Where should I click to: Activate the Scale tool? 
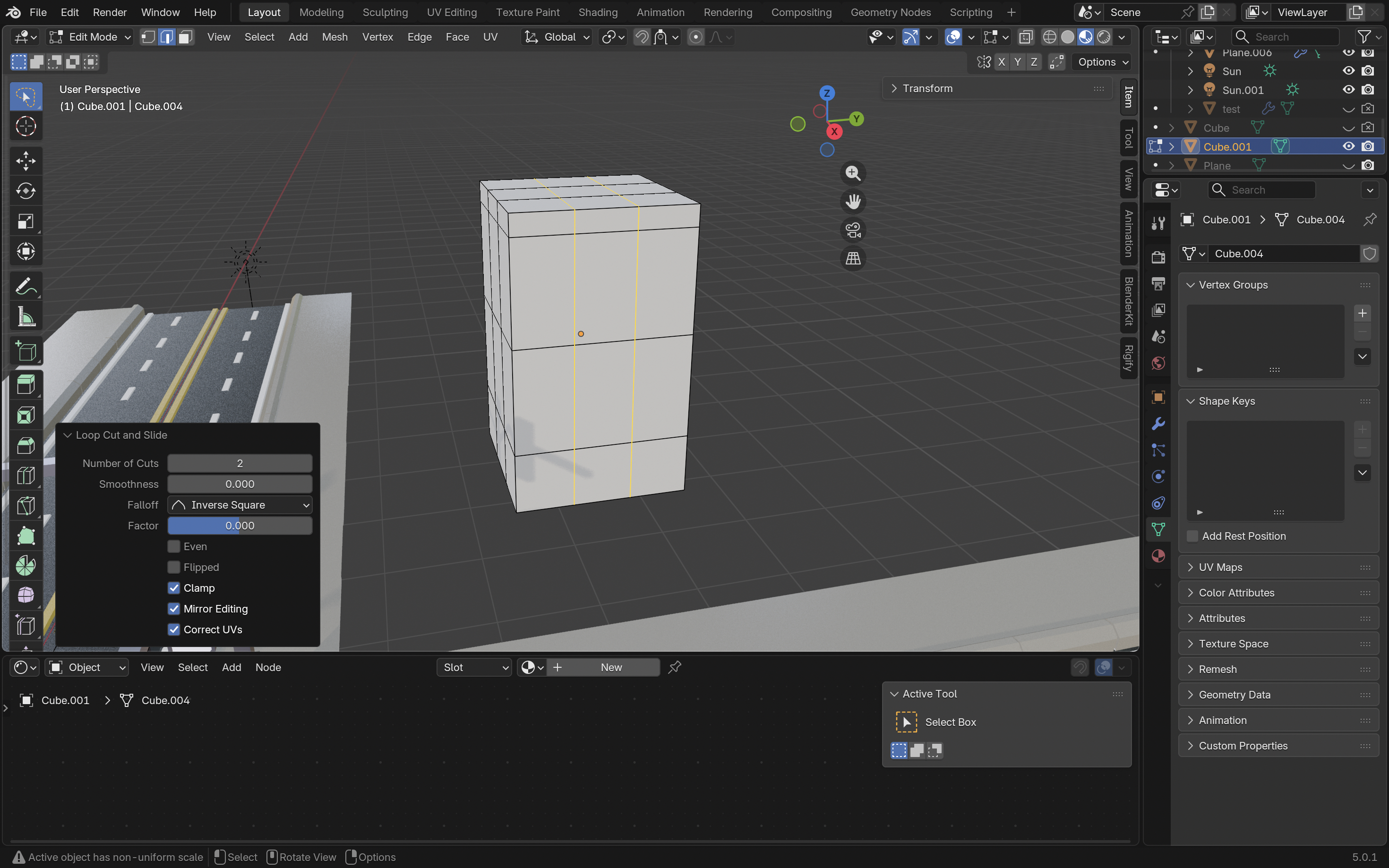pos(26,221)
